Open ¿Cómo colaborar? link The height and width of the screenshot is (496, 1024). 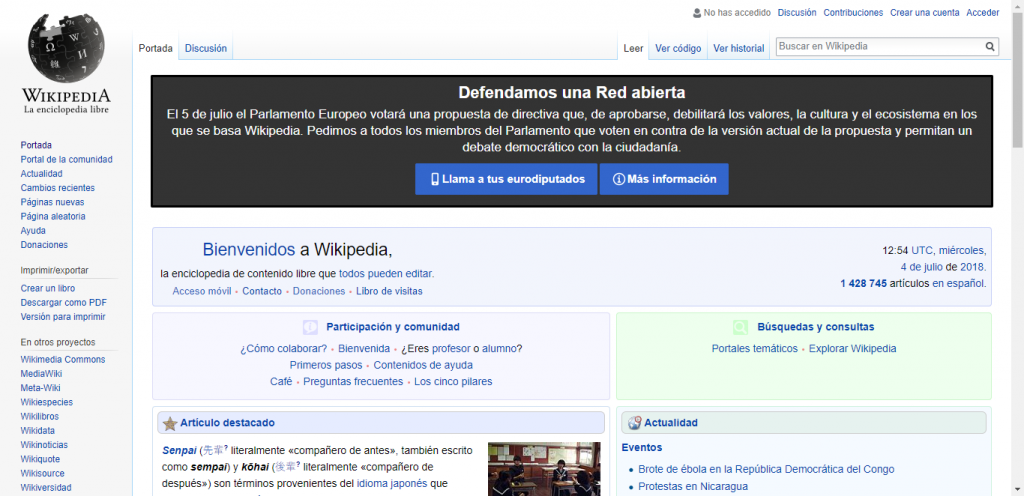click(x=283, y=349)
